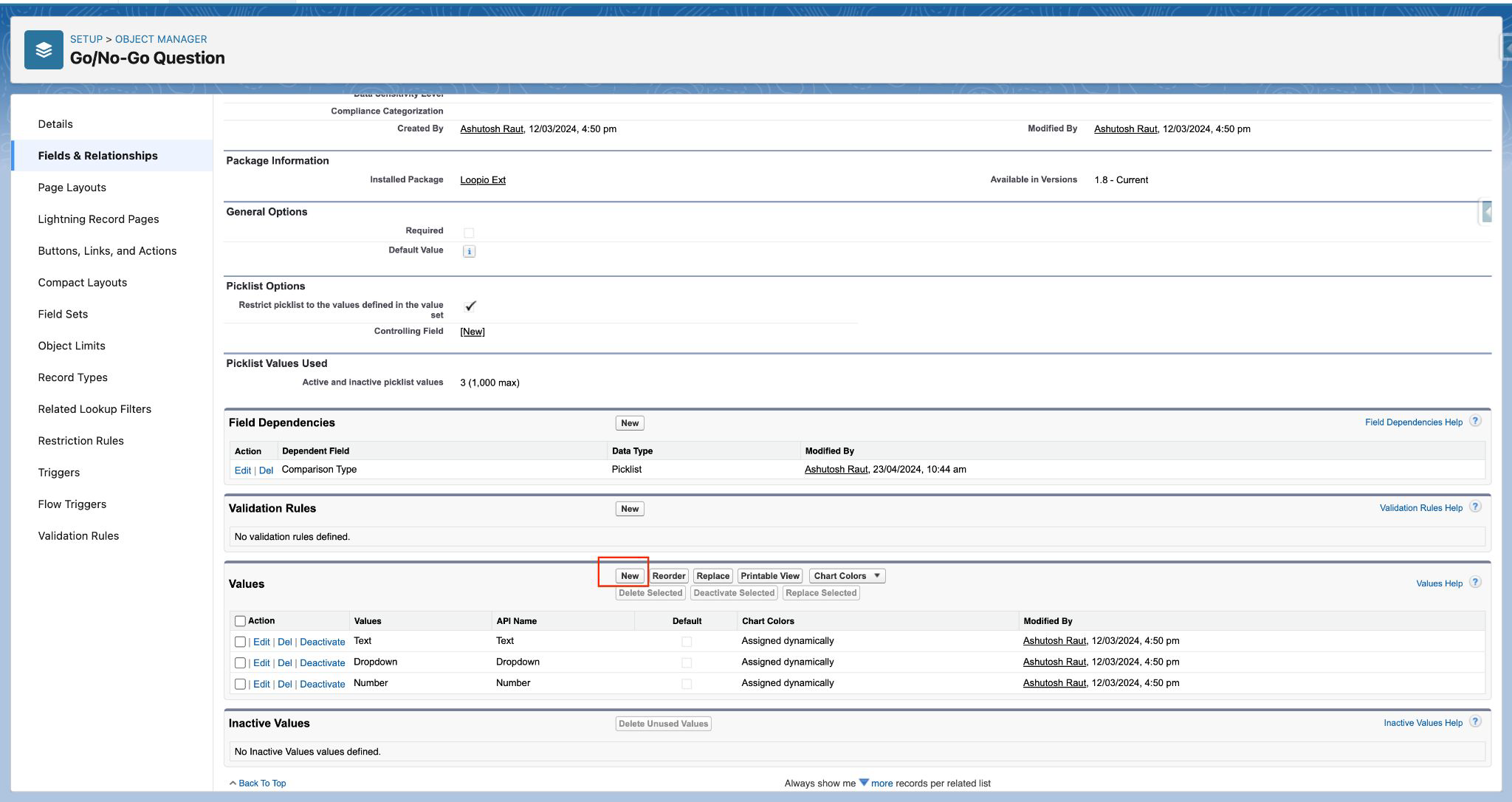Image resolution: width=1512 pixels, height=802 pixels.
Task: Toggle the select-all checkbox in Action header
Action: [x=240, y=621]
